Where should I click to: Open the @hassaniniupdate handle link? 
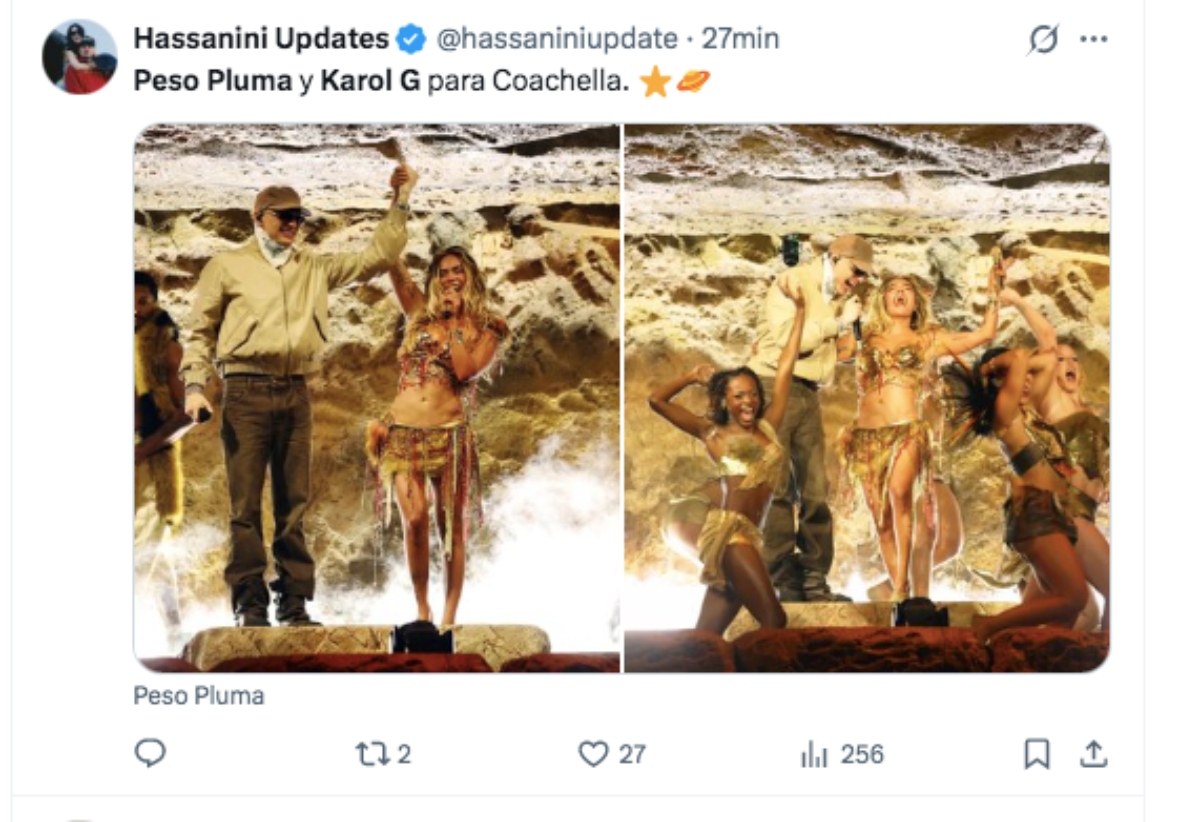coord(558,39)
